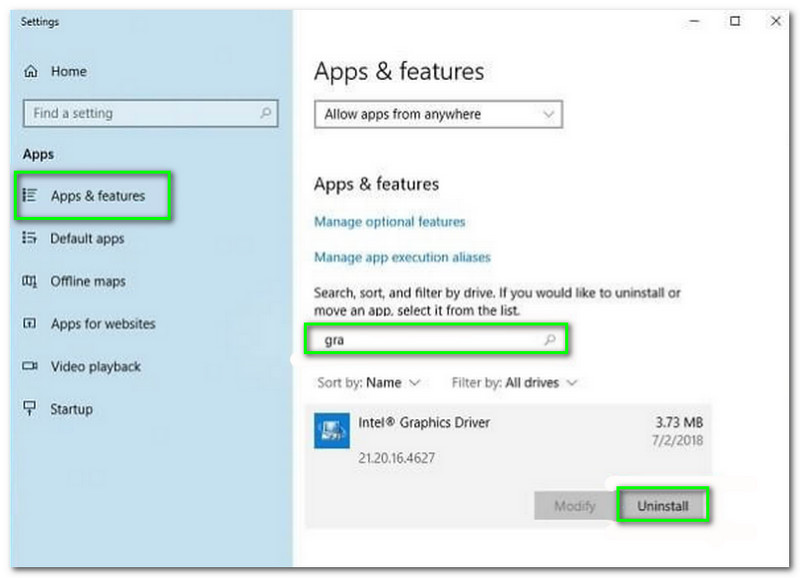Click the Intel Graphics Driver app icon
This screenshot has width=800, height=578.
(331, 430)
